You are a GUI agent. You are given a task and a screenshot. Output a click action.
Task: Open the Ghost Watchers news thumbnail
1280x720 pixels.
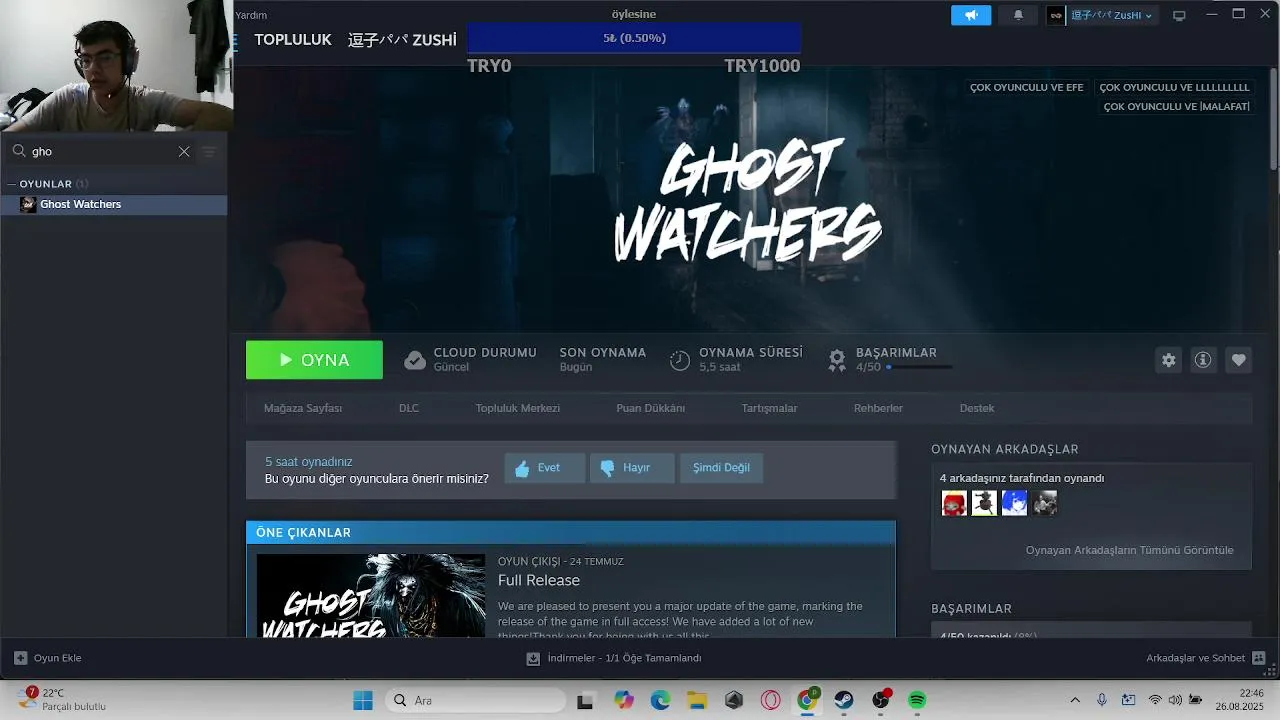click(x=371, y=596)
